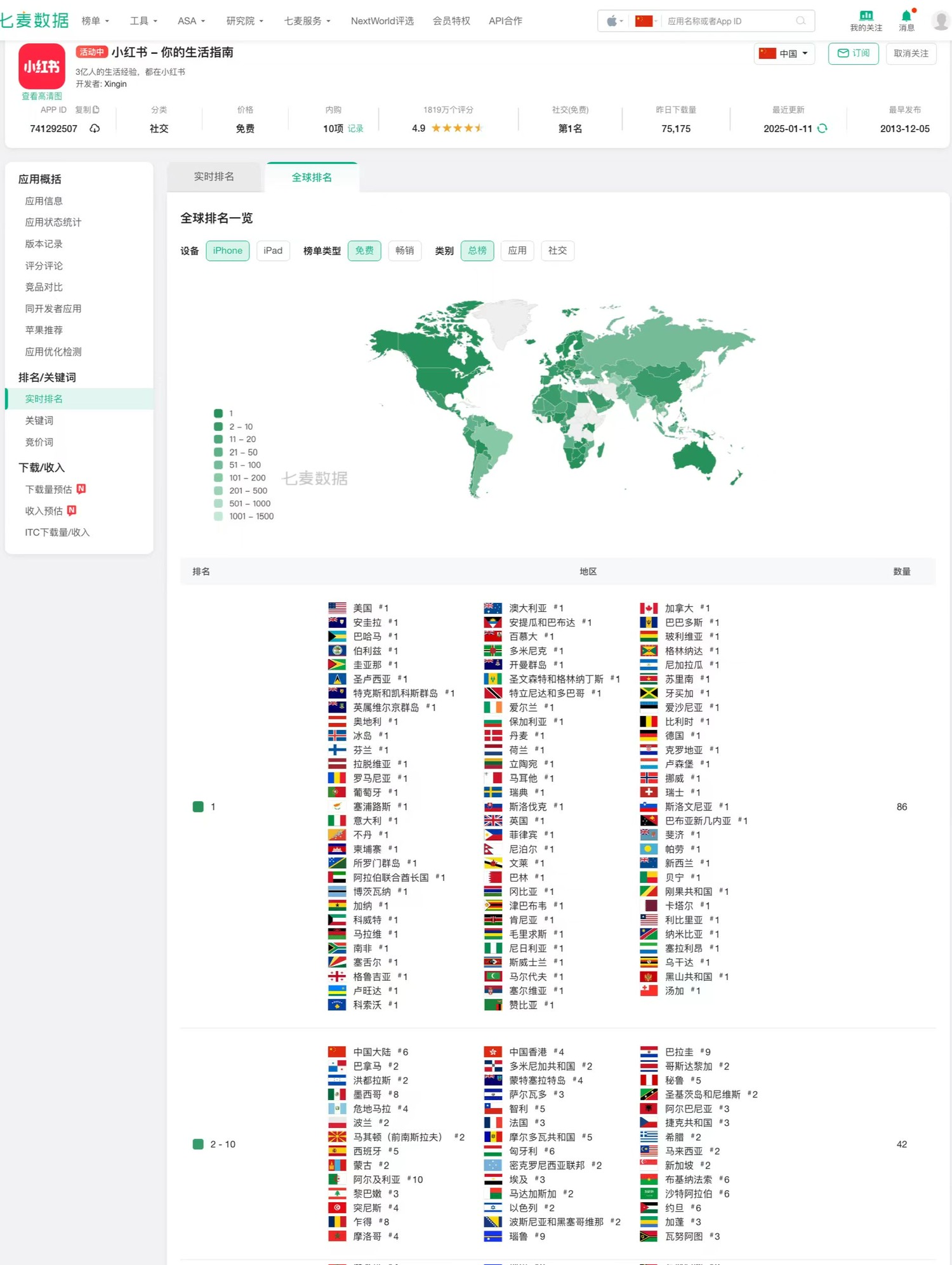The height and width of the screenshot is (1265, 952).
Task: Expand the 榜单 menu
Action: click(95, 21)
